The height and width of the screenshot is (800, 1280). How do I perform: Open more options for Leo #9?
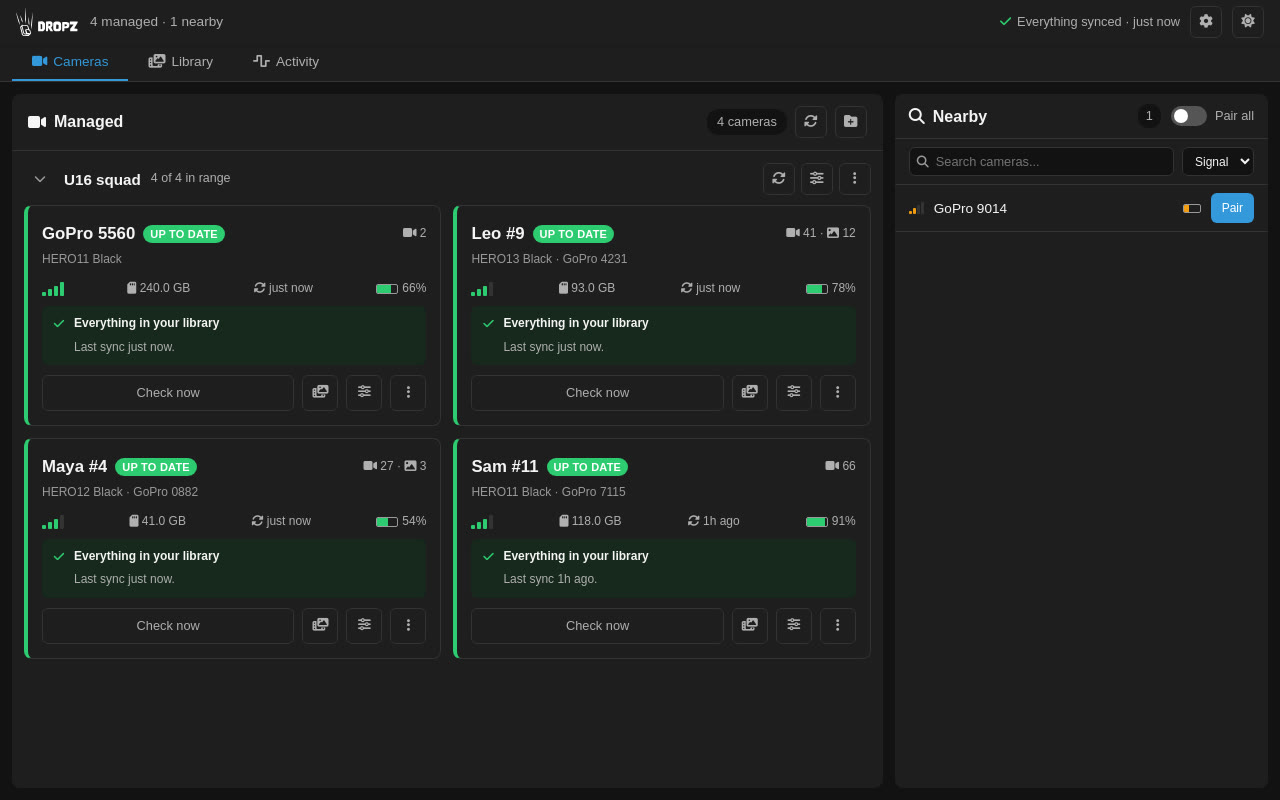click(838, 393)
